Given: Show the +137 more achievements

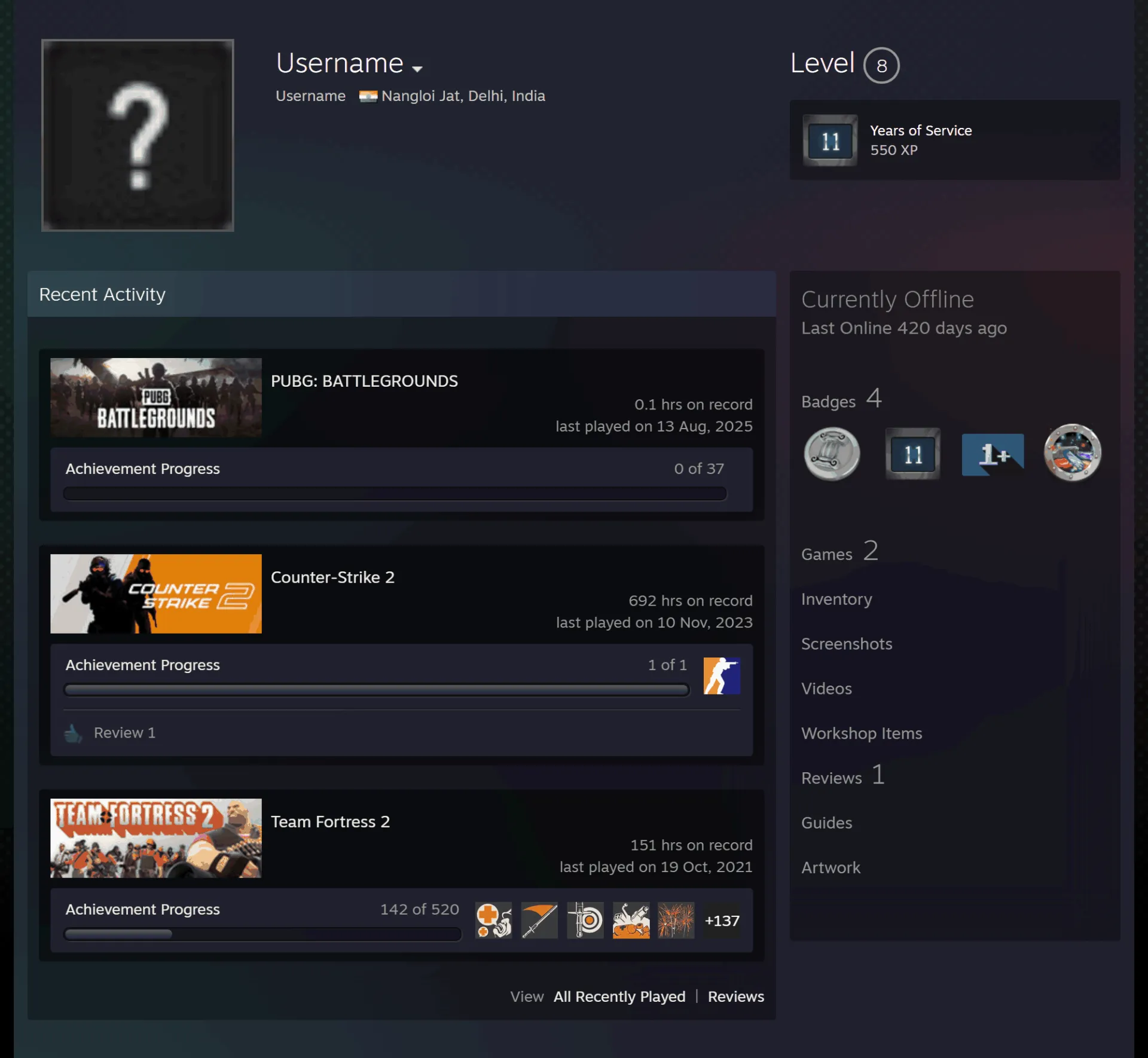Looking at the screenshot, I should 722,921.
